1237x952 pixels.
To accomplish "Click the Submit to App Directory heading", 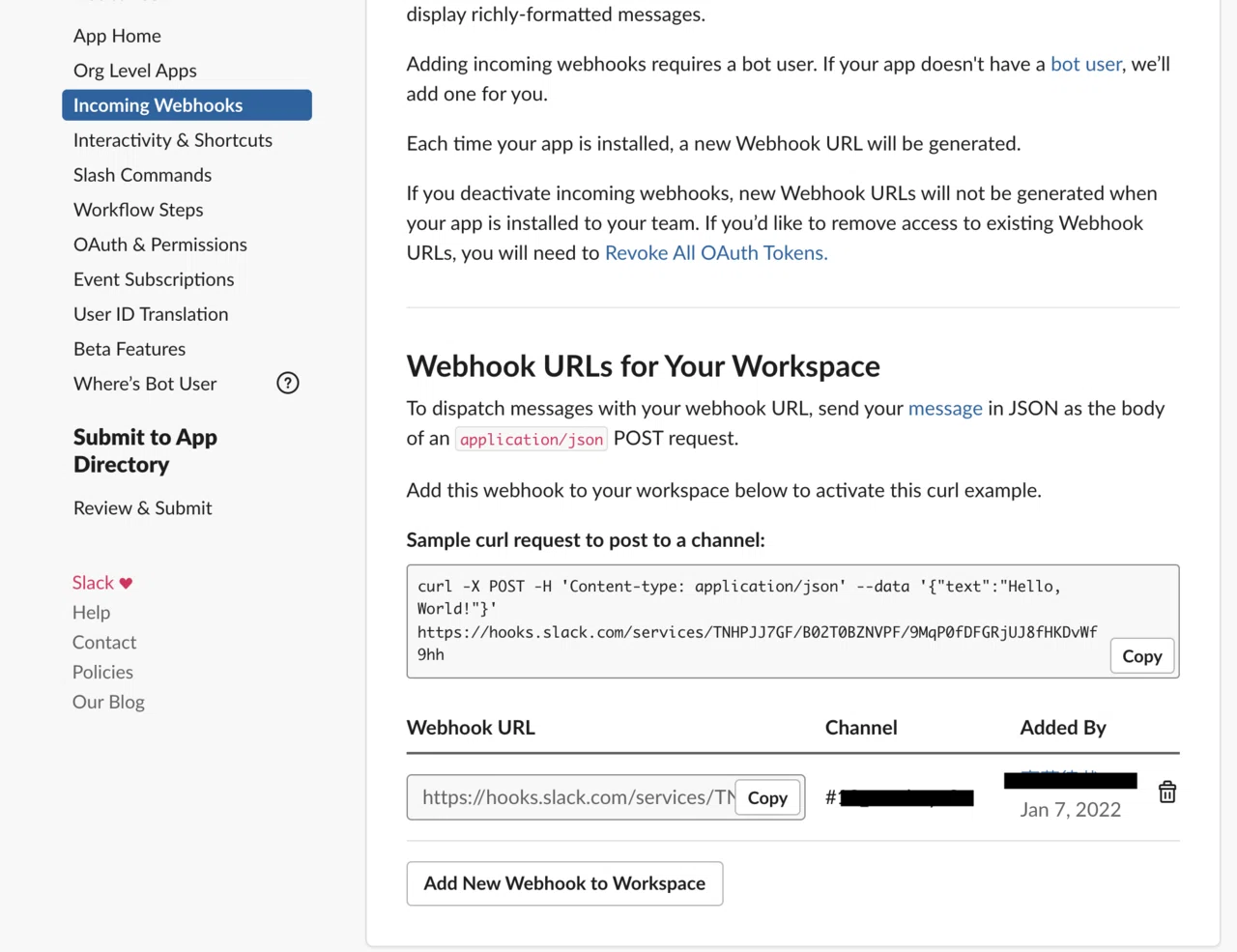I will click(145, 450).
